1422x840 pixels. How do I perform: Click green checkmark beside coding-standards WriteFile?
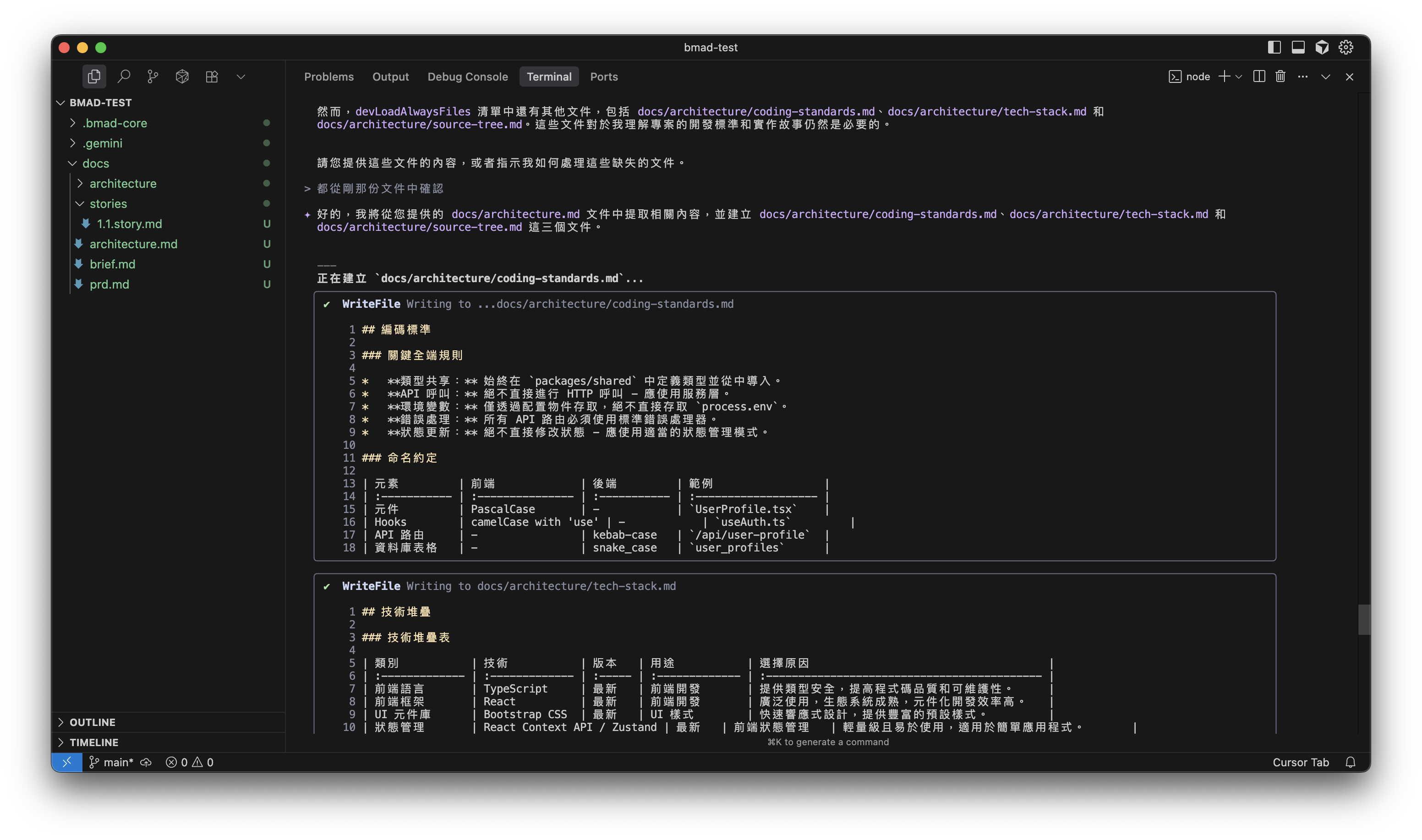pos(327,305)
